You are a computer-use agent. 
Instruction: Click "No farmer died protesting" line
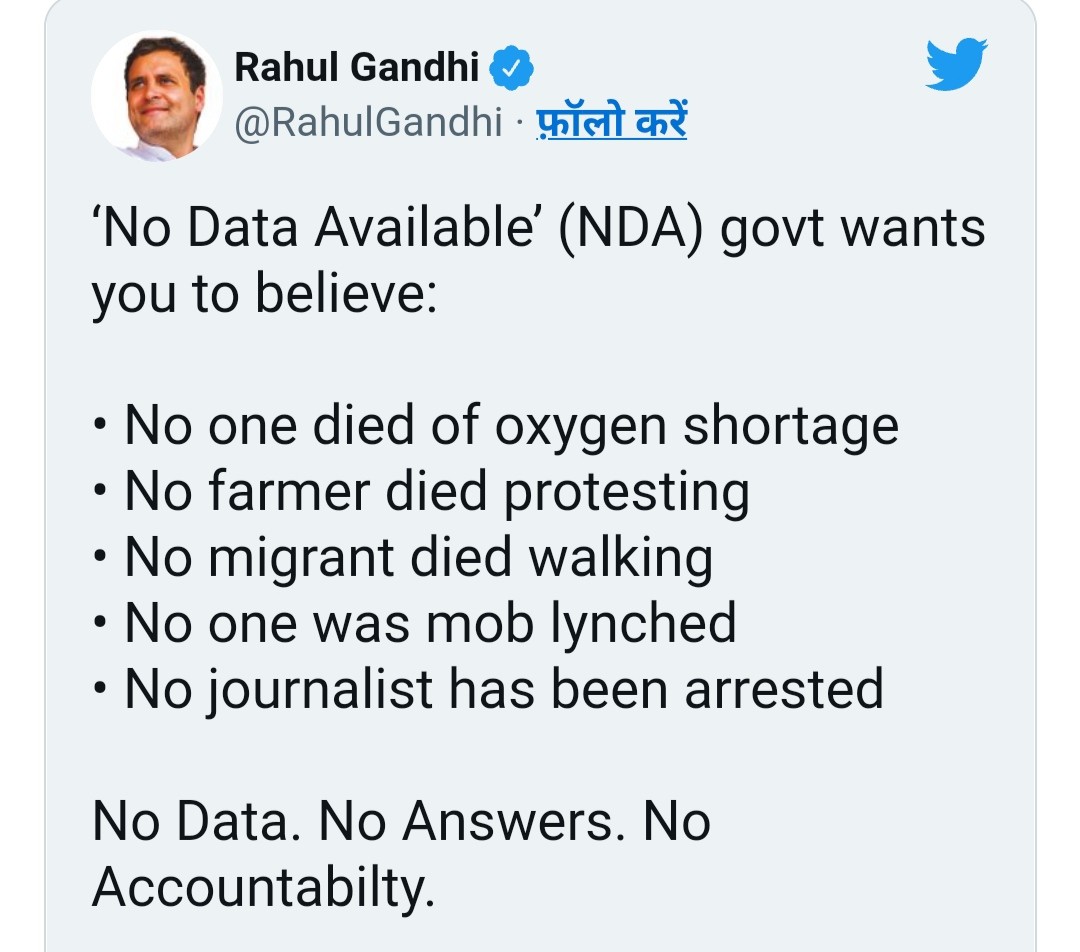tap(437, 492)
